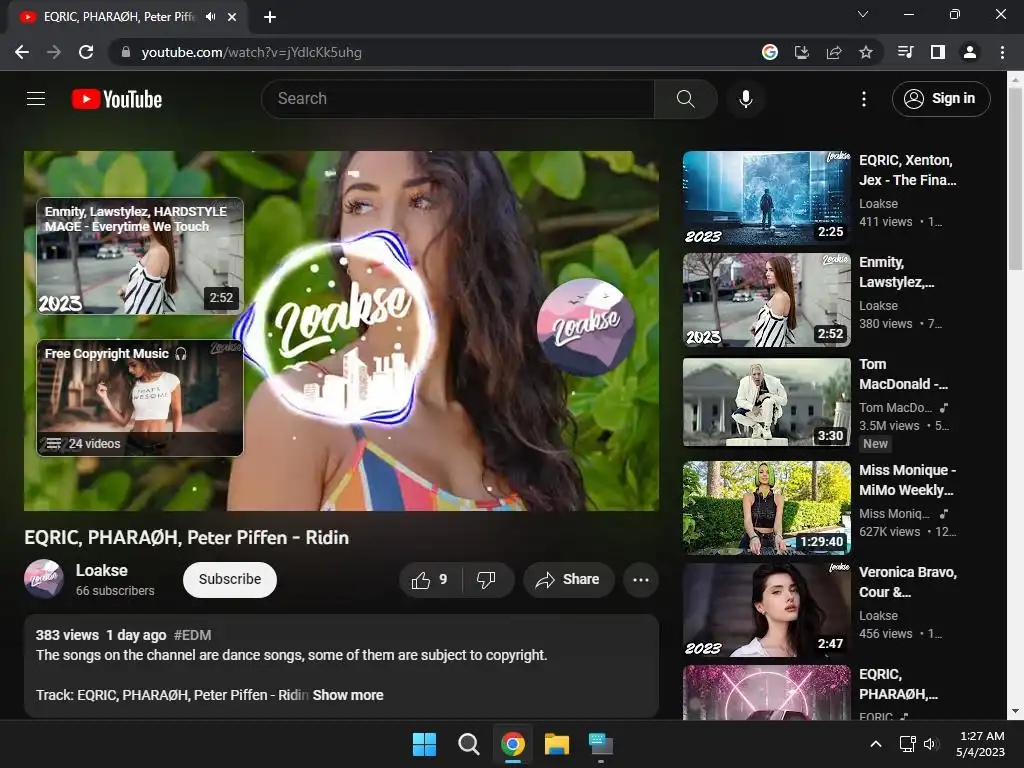1024x768 pixels.
Task: Open Veronica Bravo recommended video thumbnail
Action: pos(767,610)
